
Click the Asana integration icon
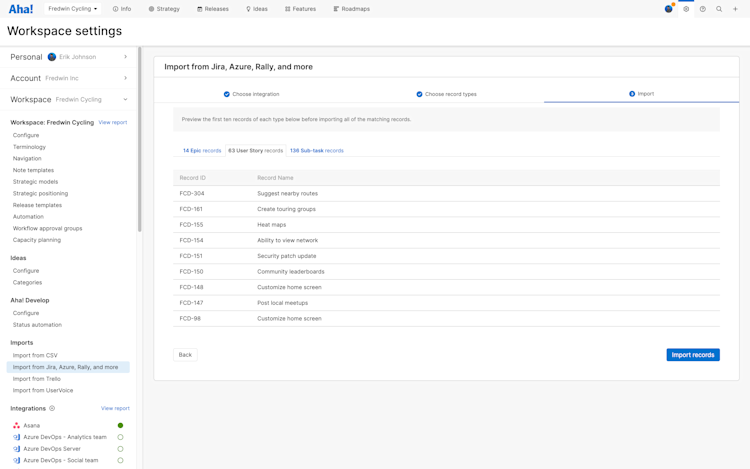(x=16, y=425)
